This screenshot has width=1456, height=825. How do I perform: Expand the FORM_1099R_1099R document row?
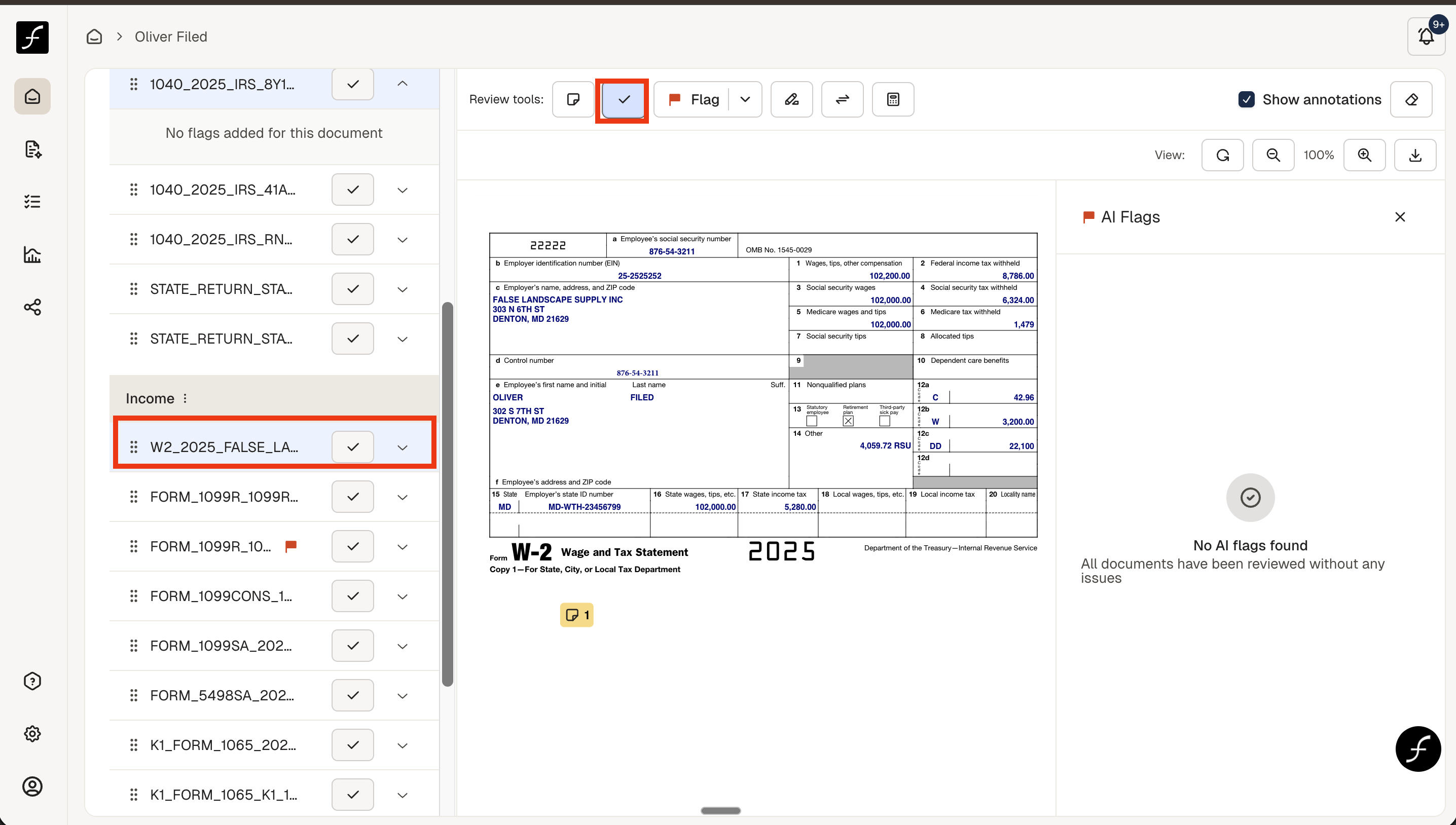click(x=403, y=497)
